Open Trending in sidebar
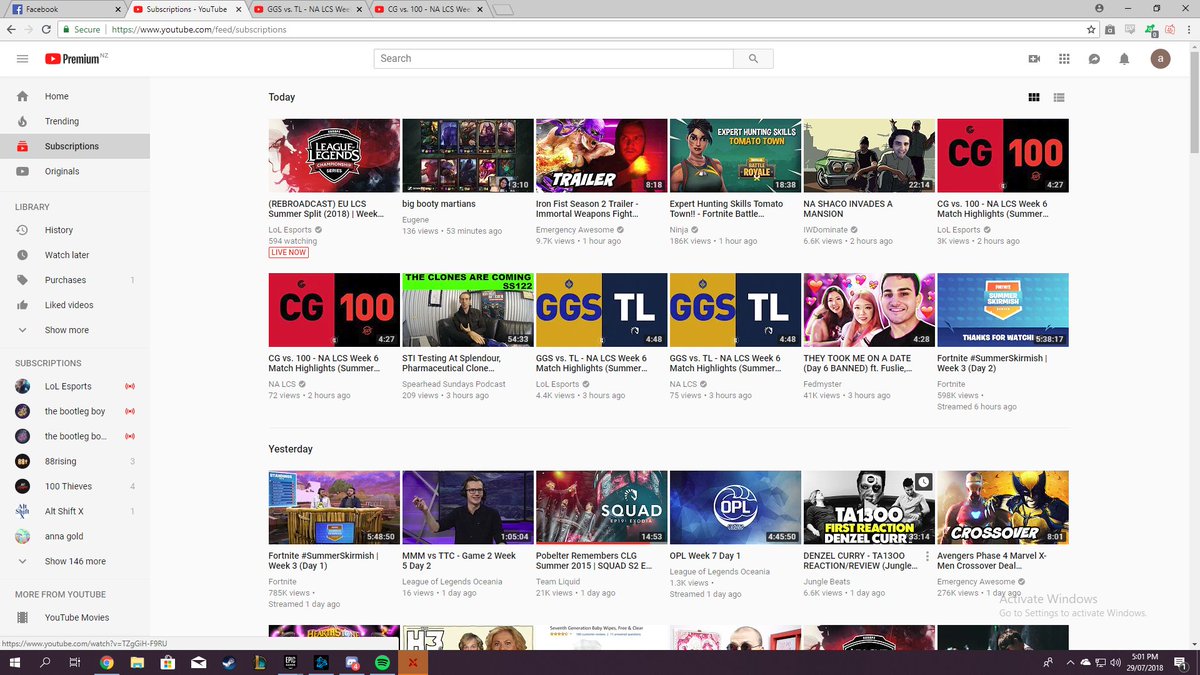The height and width of the screenshot is (675, 1200). click(x=75, y=122)
